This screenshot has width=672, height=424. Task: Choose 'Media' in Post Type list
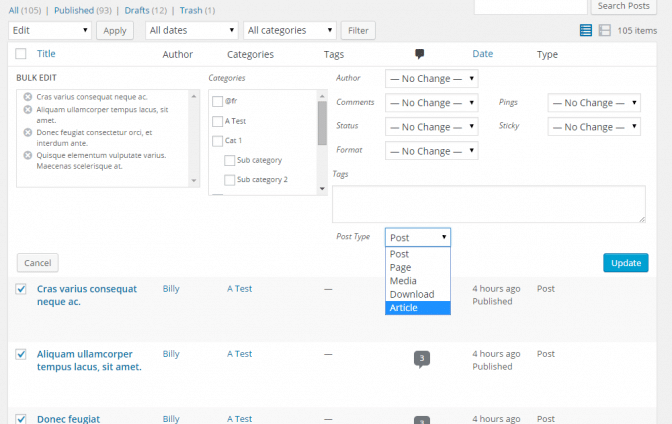click(418, 281)
